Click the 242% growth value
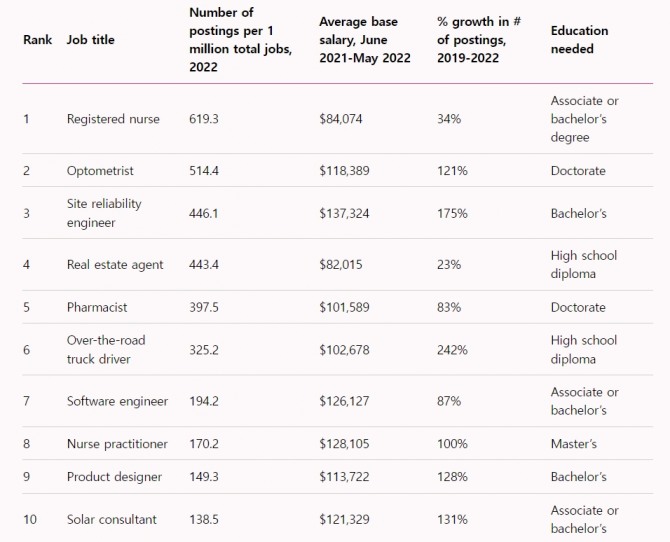The width and height of the screenshot is (670, 542). [x=452, y=350]
